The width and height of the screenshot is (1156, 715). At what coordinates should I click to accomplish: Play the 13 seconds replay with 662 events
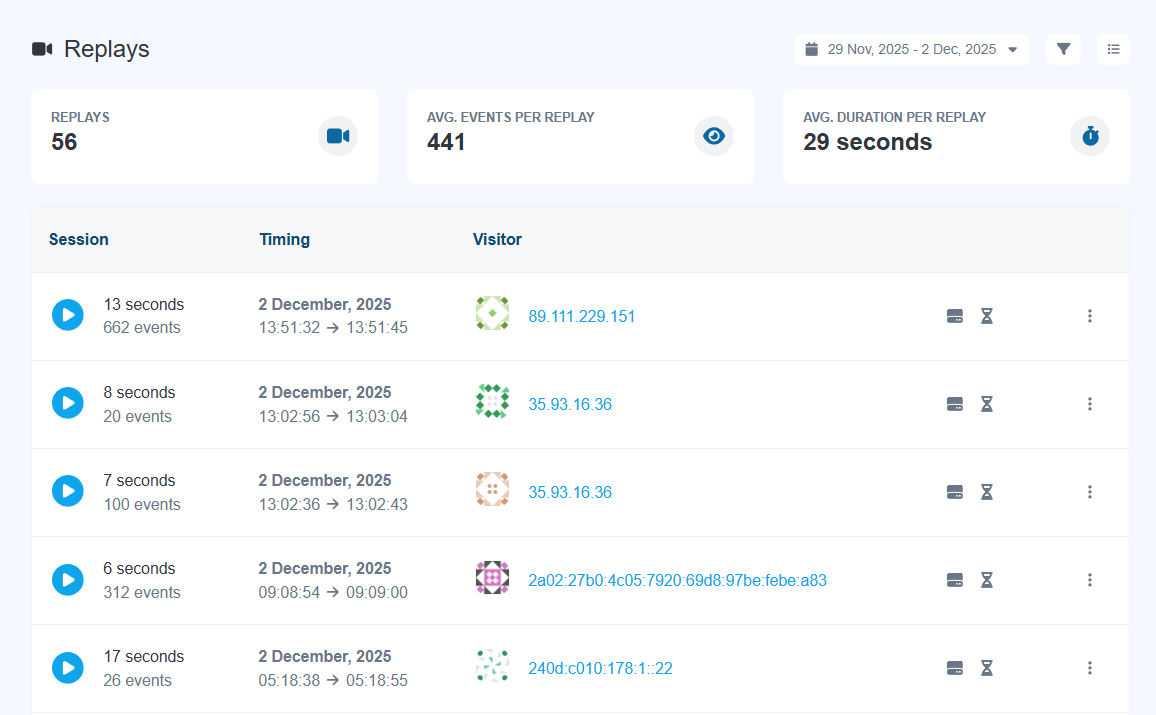tap(68, 316)
